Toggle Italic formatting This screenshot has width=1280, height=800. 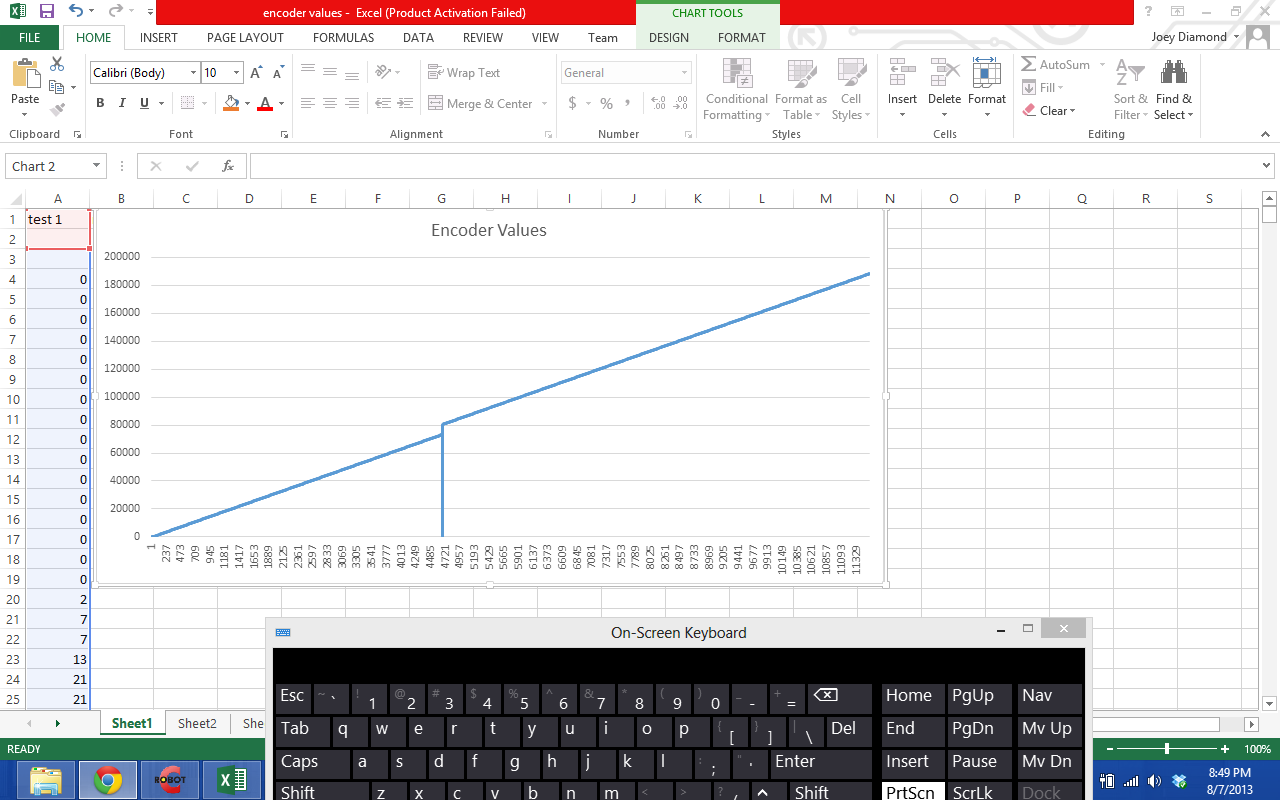click(x=122, y=103)
